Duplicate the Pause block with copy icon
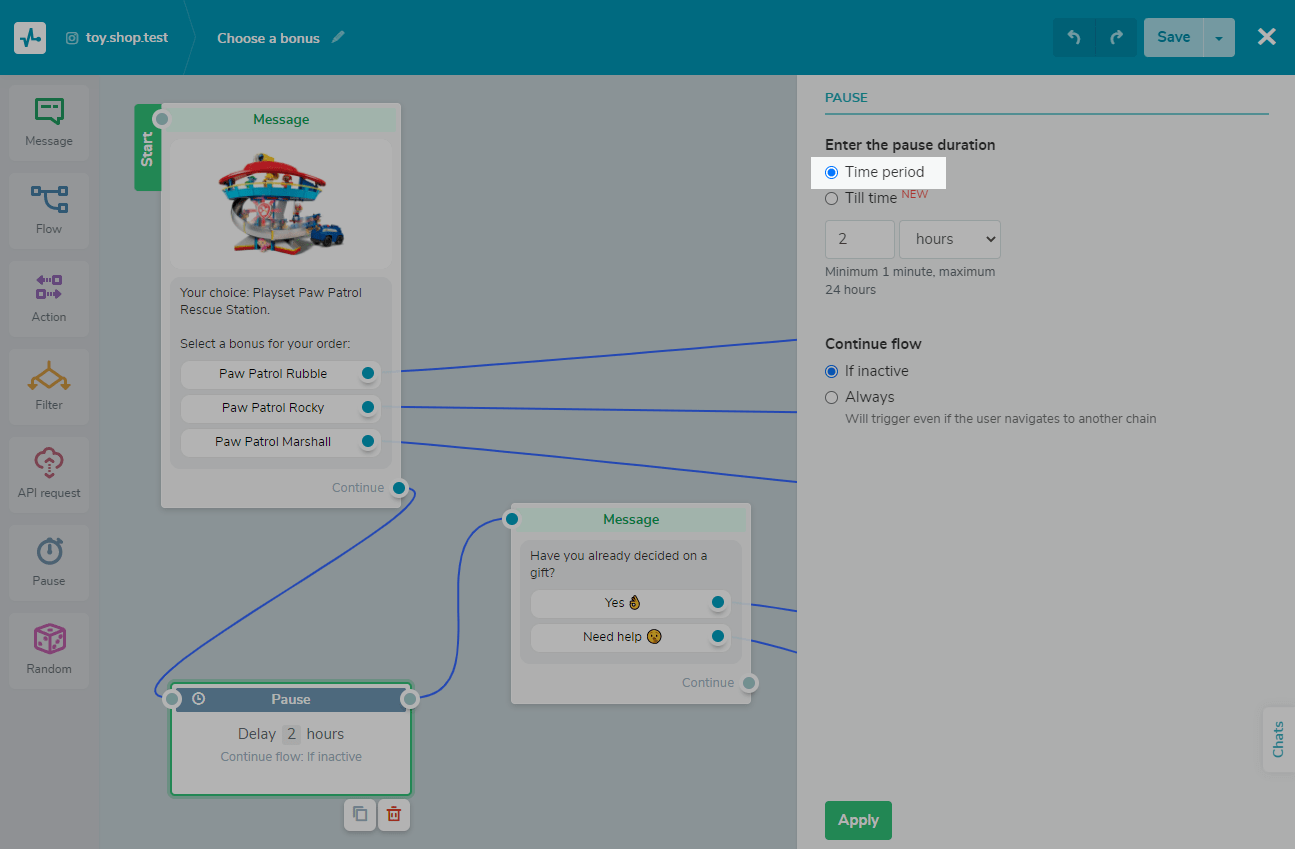 (x=360, y=814)
